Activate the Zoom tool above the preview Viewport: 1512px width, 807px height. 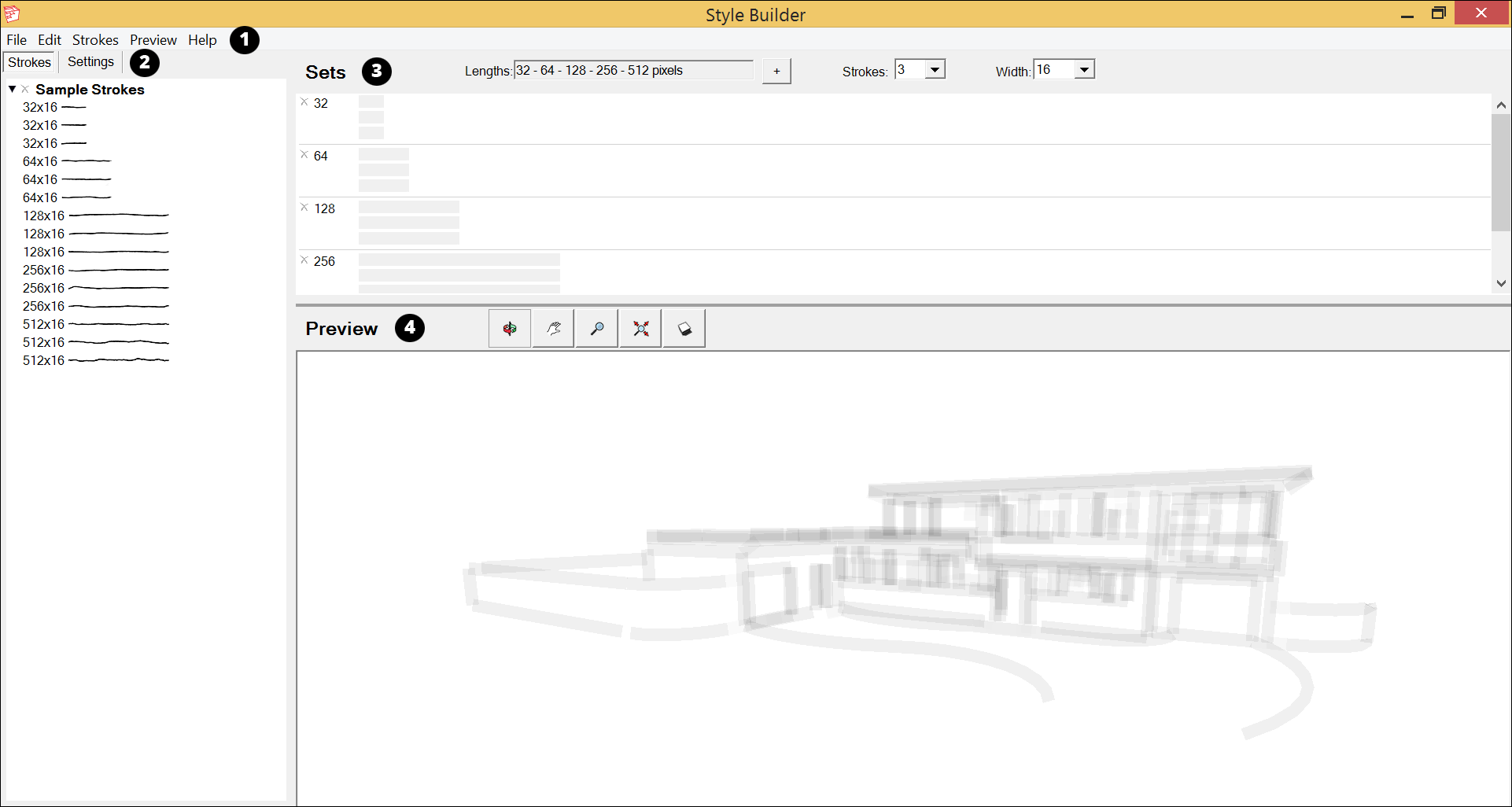[596, 328]
